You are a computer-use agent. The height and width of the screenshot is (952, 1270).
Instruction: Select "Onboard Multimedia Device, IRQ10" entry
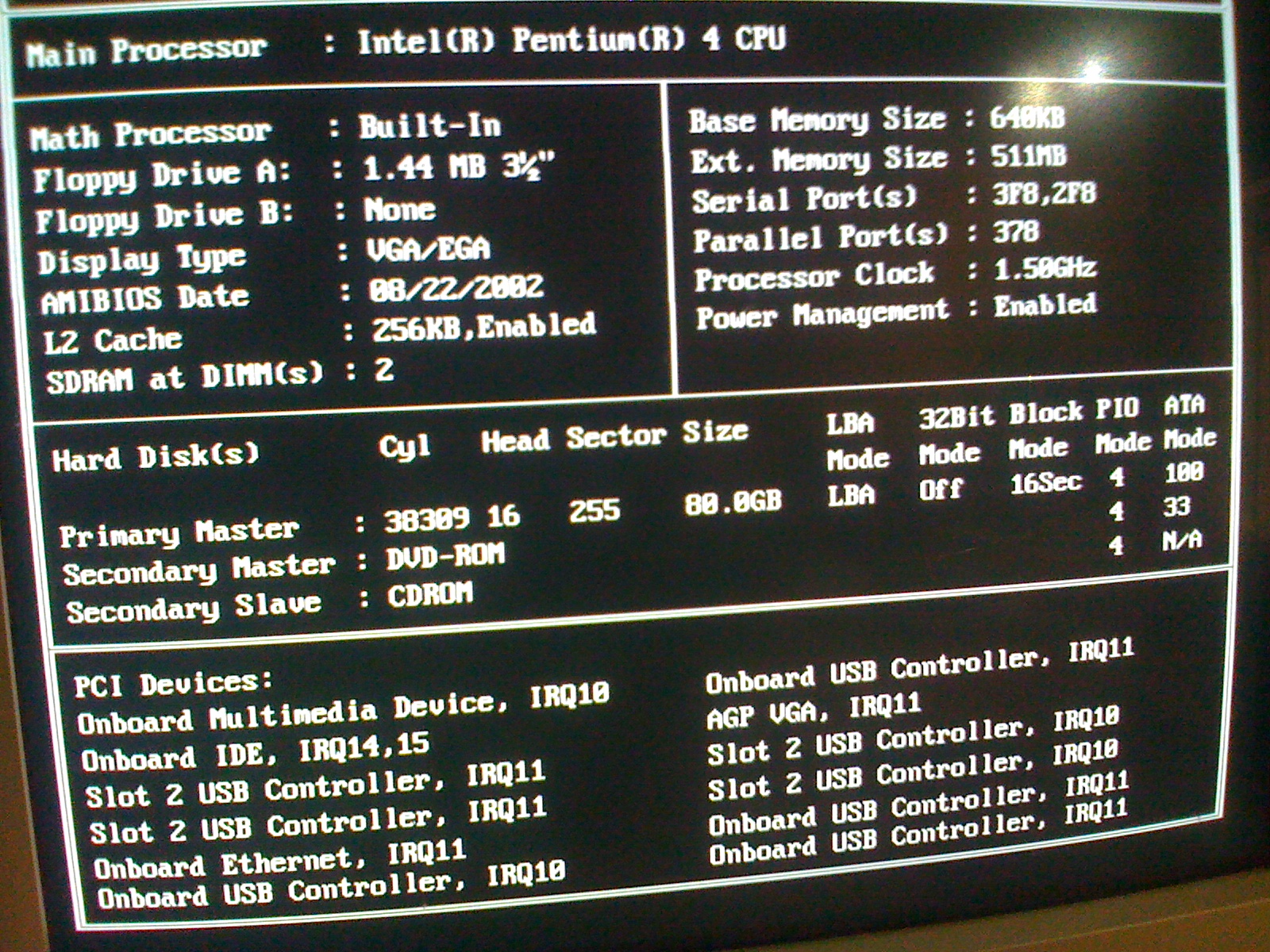point(344,708)
